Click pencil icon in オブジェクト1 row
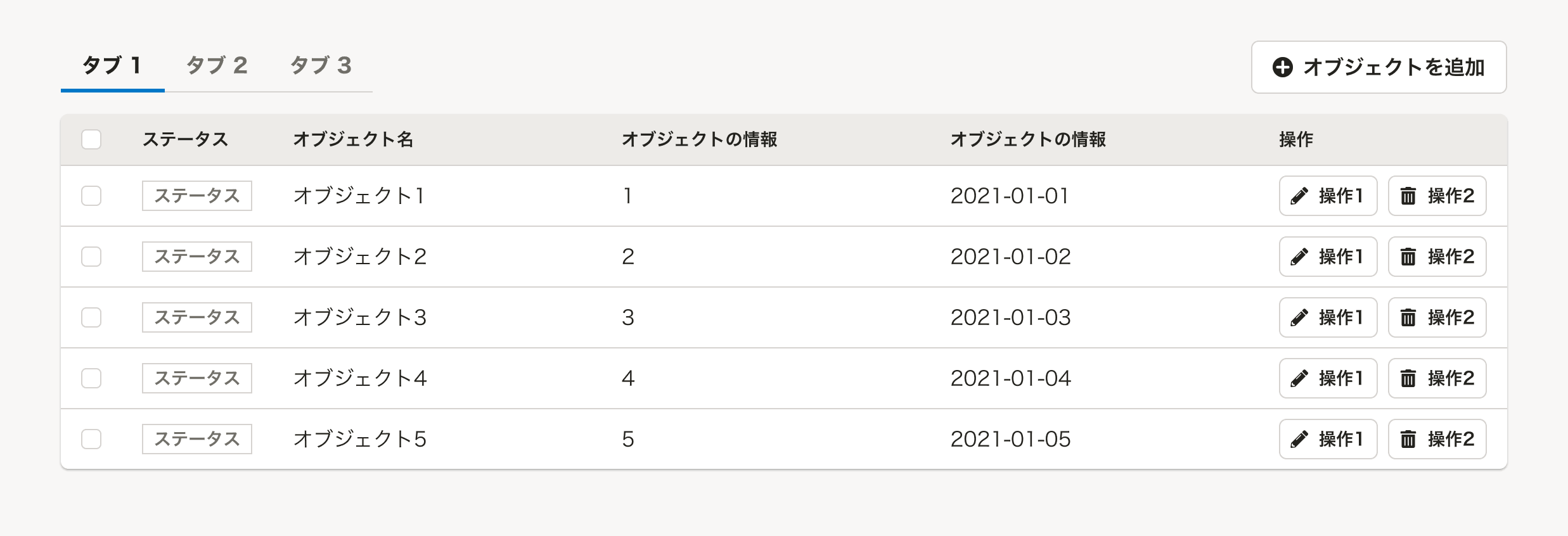Screen dimensions: 1568x536 point(1299,196)
